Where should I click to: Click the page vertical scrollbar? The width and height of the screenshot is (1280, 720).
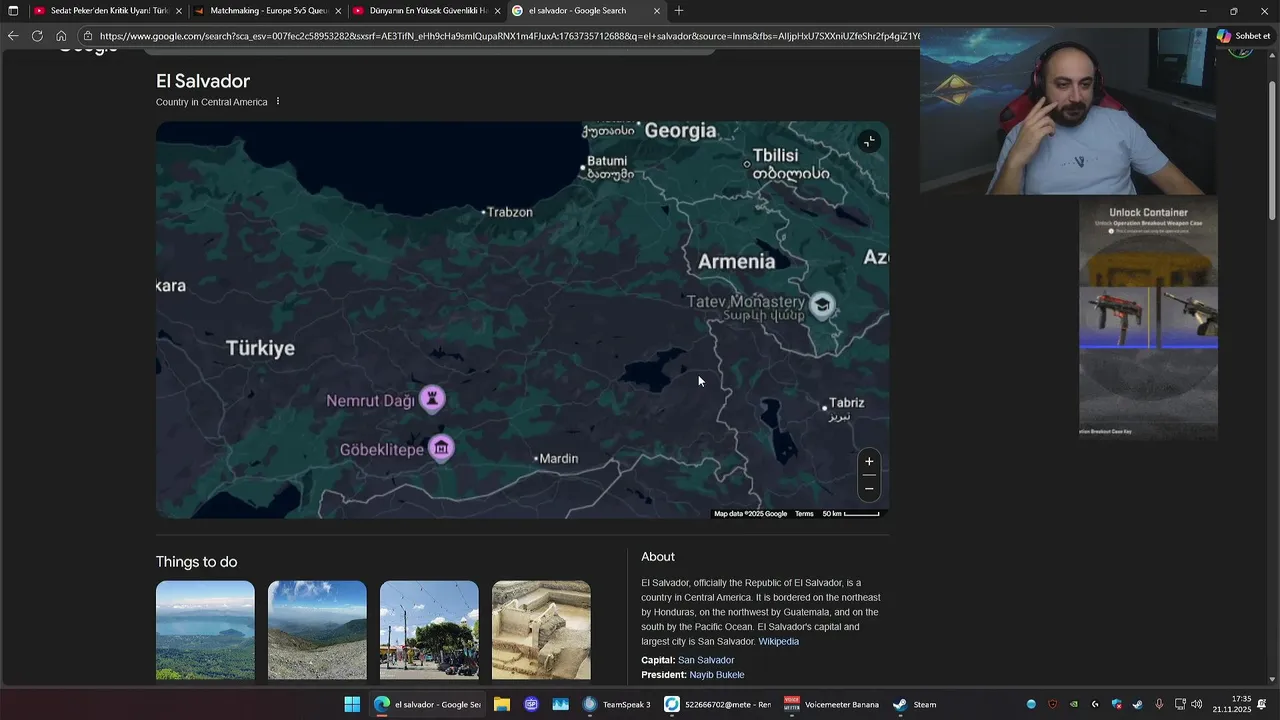tap(1272, 150)
